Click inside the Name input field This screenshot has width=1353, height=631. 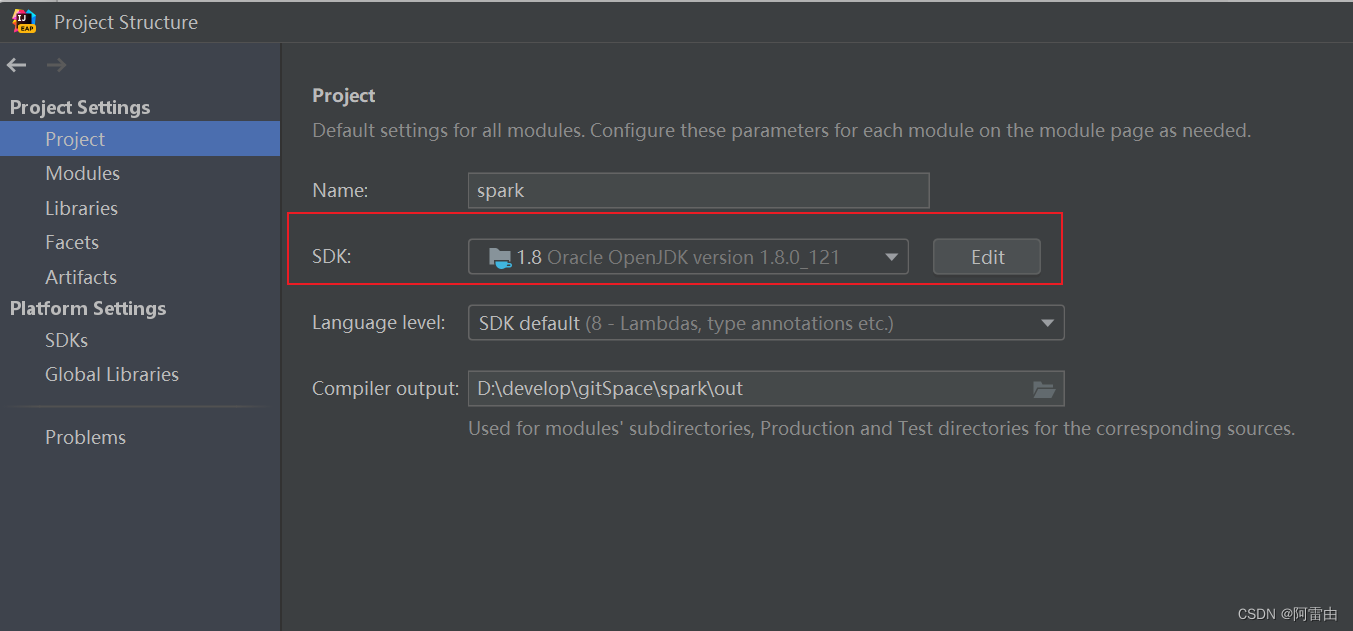click(697, 190)
